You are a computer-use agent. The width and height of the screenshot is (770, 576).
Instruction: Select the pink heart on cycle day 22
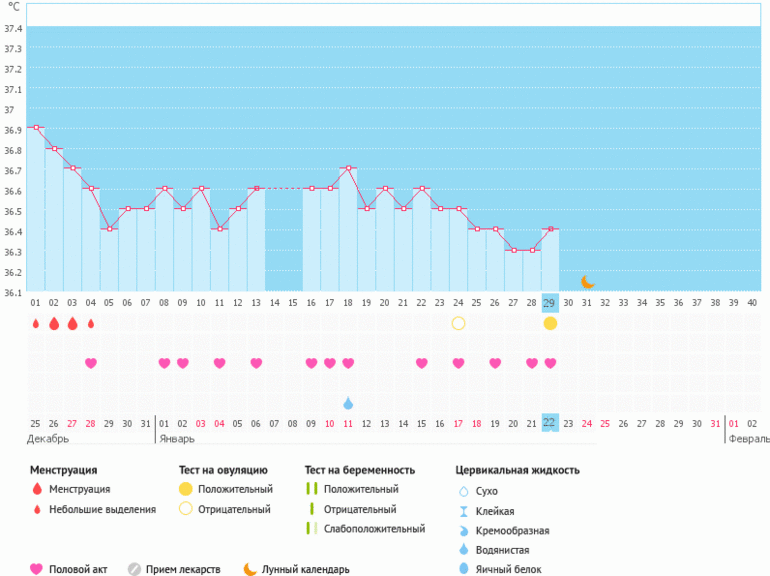421,363
